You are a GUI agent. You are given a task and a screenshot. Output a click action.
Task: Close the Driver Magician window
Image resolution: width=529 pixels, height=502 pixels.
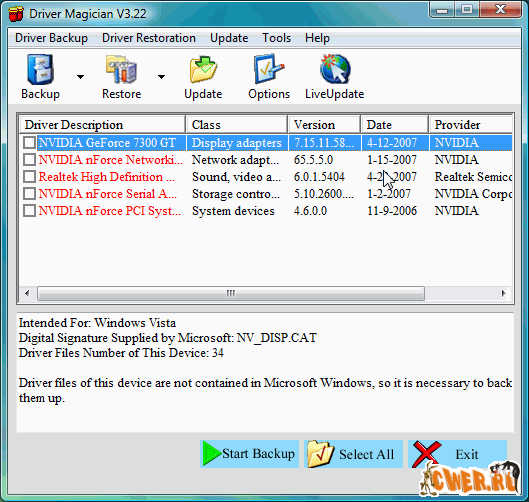tap(500, 9)
